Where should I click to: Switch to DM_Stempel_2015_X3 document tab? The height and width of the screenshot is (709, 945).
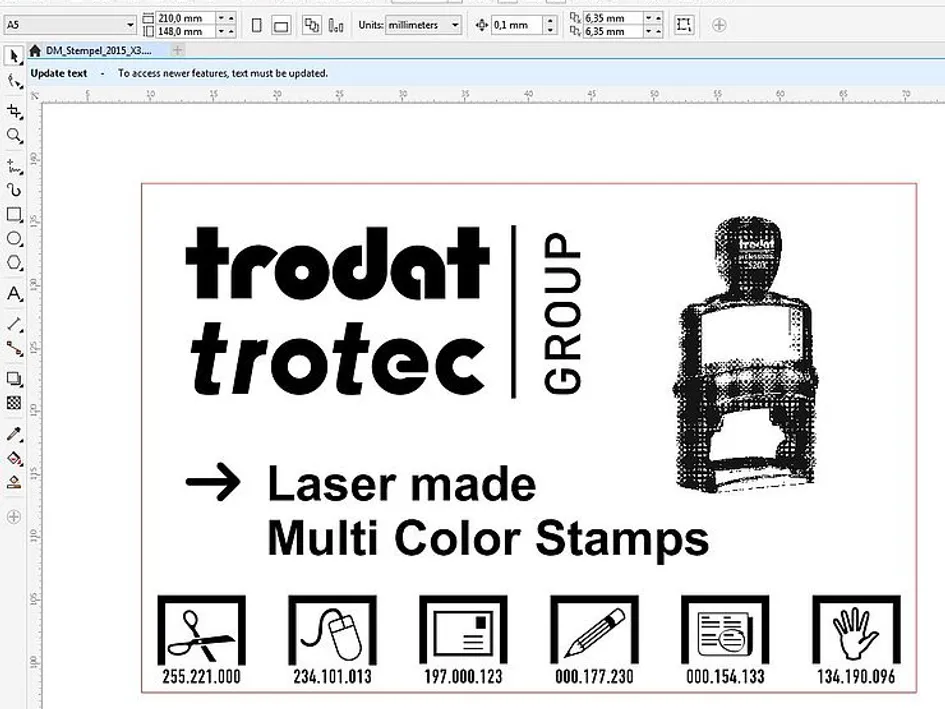click(98, 51)
